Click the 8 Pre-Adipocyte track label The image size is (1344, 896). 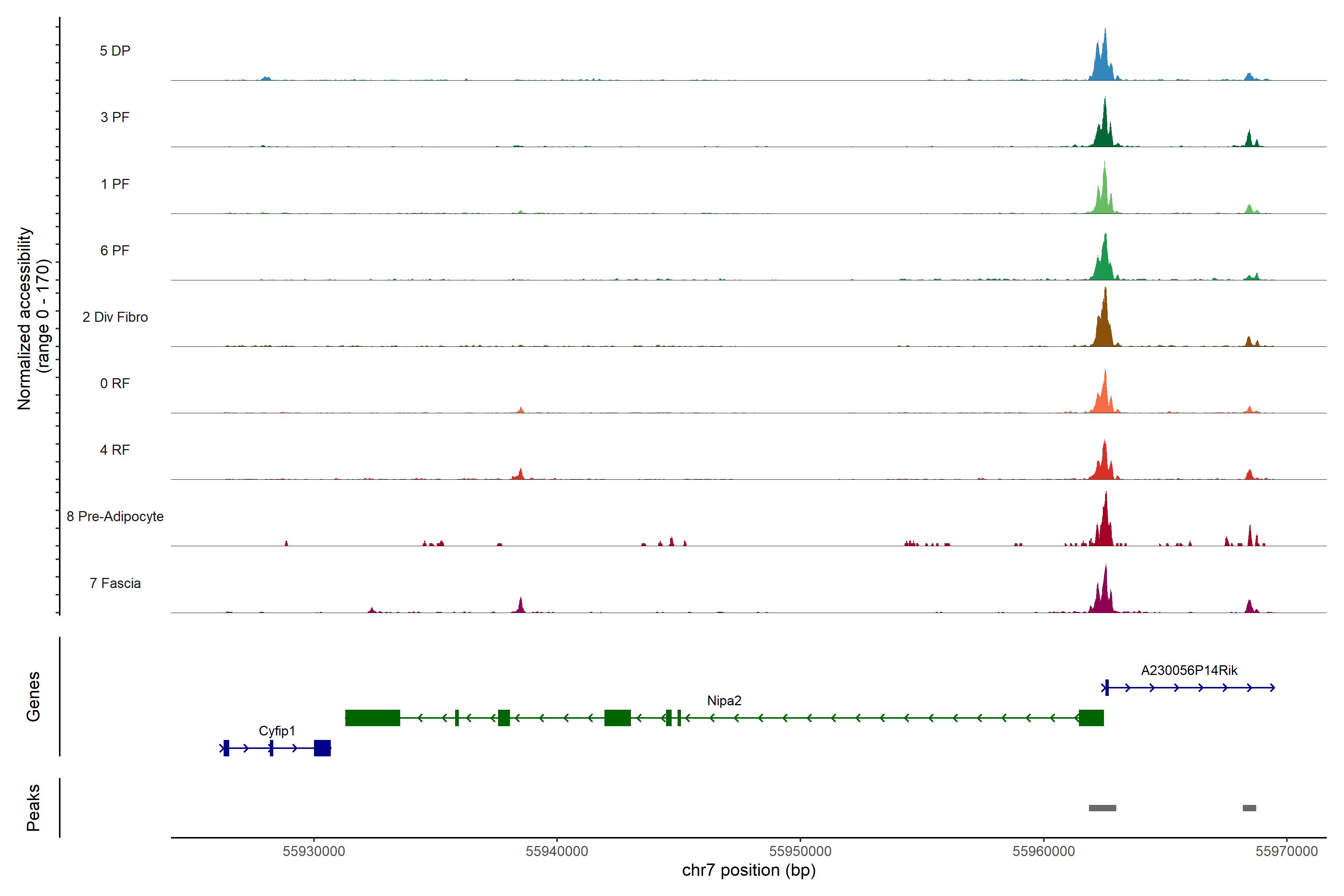(x=115, y=517)
